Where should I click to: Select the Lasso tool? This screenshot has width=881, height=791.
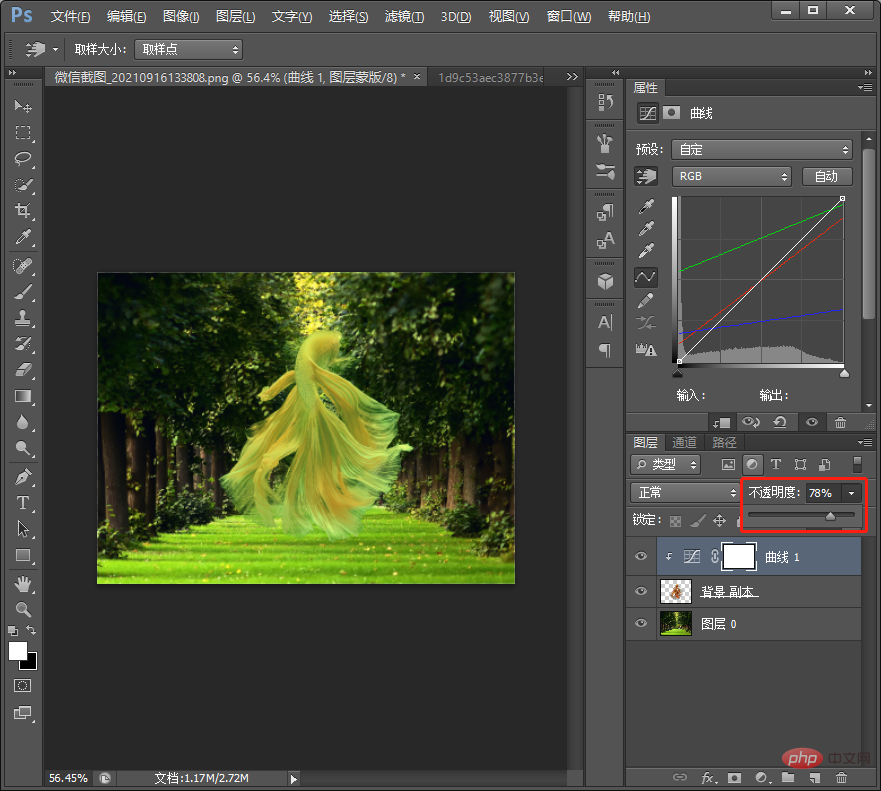point(23,159)
